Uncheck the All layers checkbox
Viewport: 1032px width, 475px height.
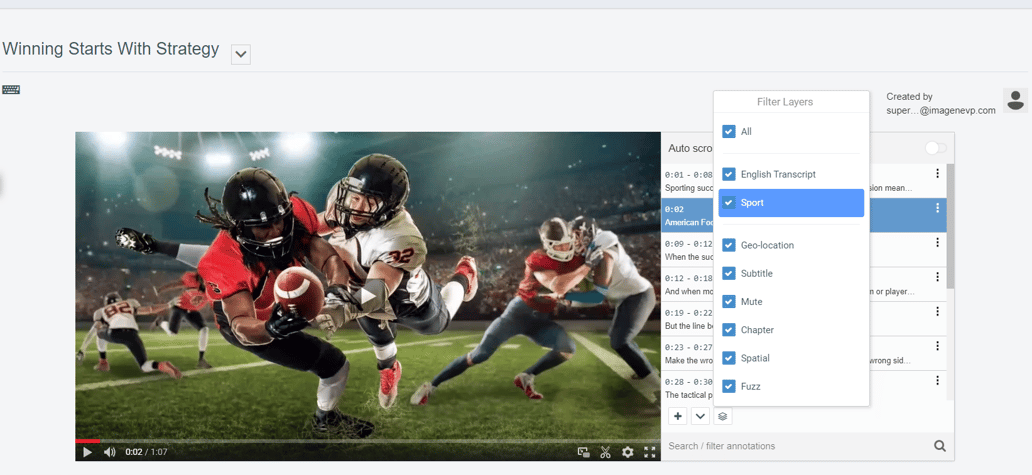tap(729, 132)
